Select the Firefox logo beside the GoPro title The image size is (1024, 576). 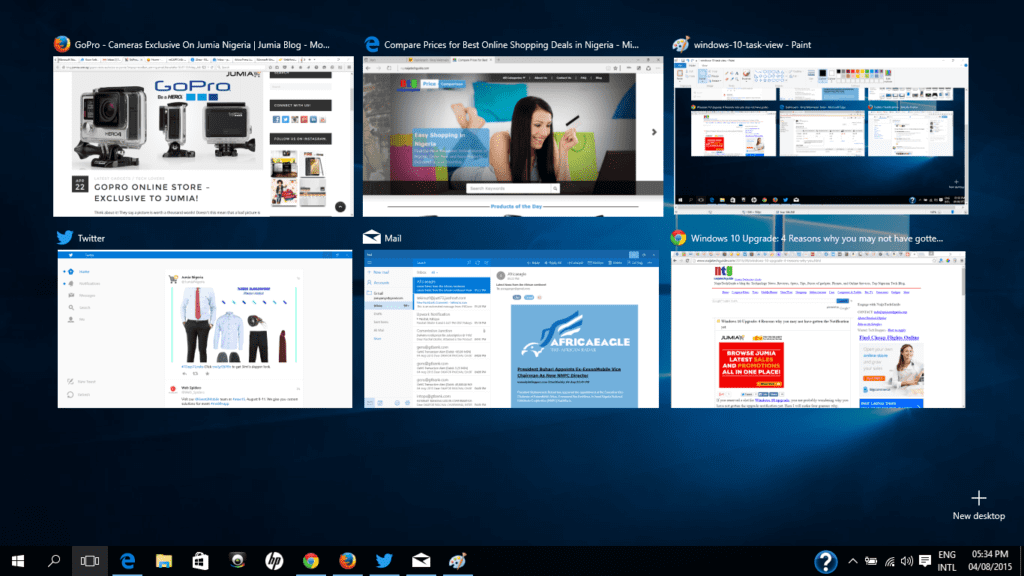click(62, 44)
